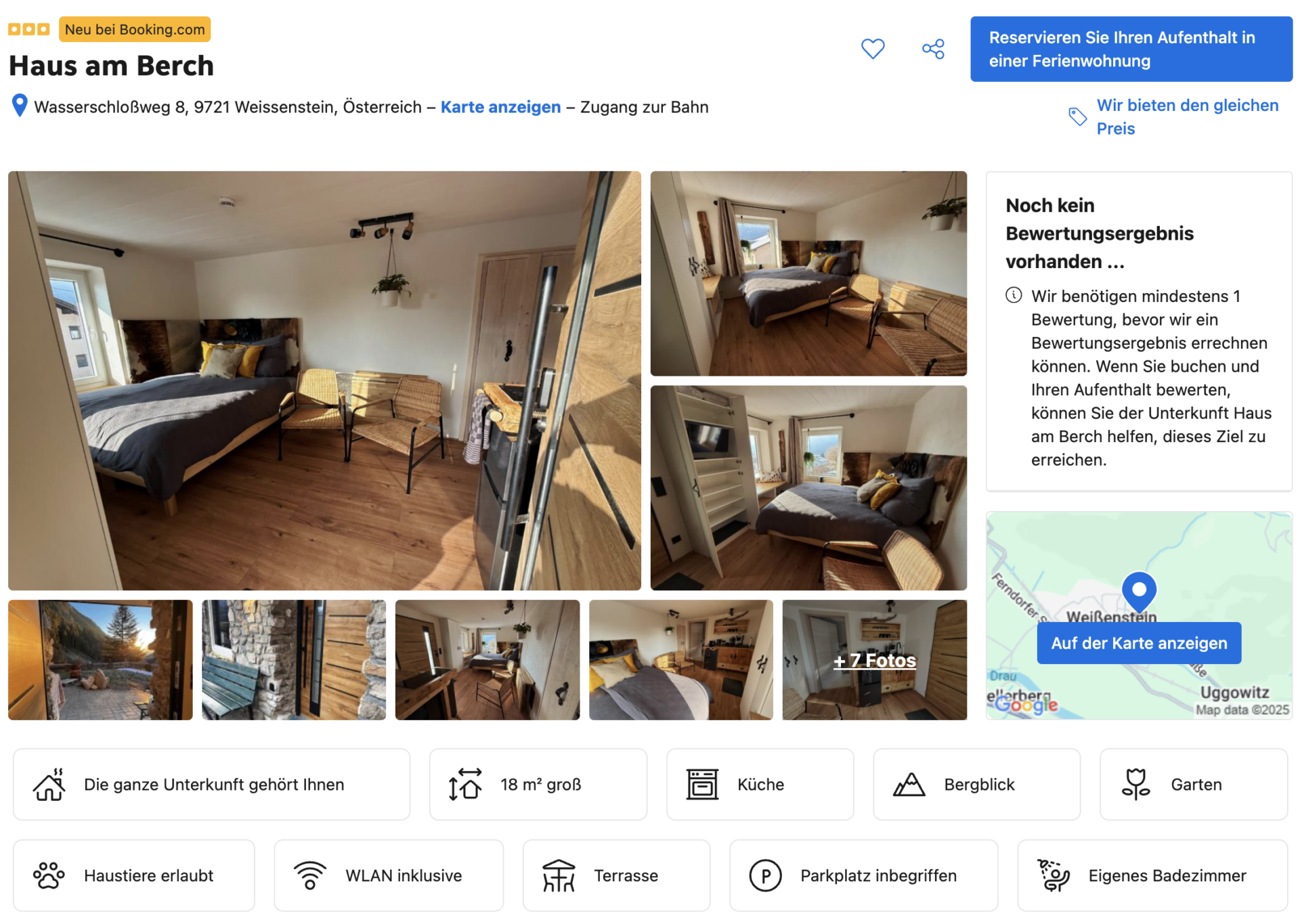Click the Neu bei Booking.com badge
Image resolution: width=1300 pixels, height=924 pixels.
point(135,29)
